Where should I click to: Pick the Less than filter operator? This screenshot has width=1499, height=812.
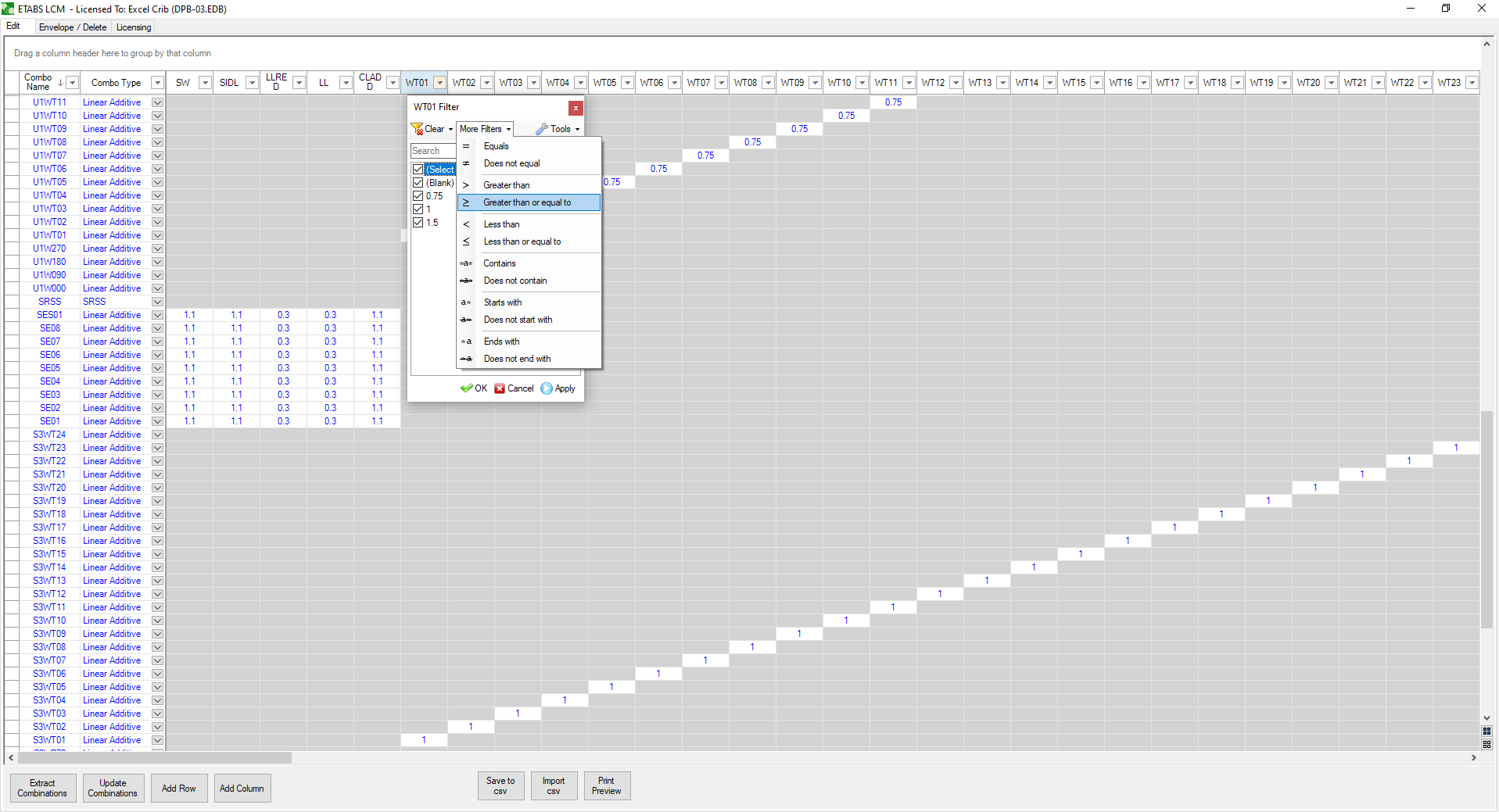coord(501,224)
